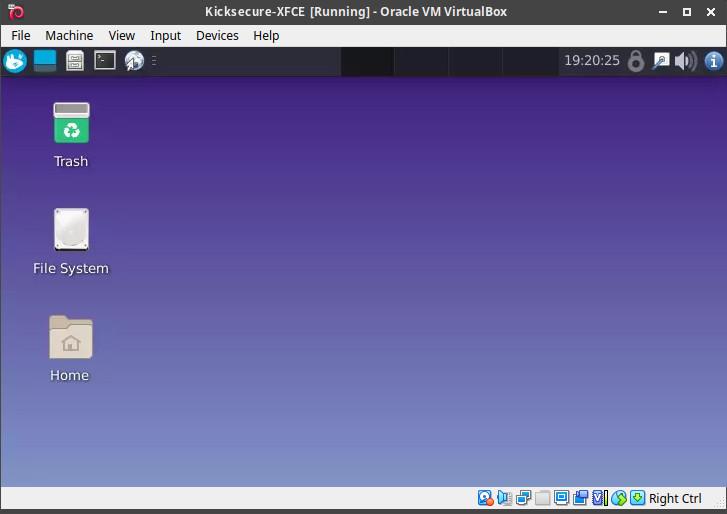Launch the Web Browser globe icon
The height and width of the screenshot is (514, 727).
tap(134, 61)
